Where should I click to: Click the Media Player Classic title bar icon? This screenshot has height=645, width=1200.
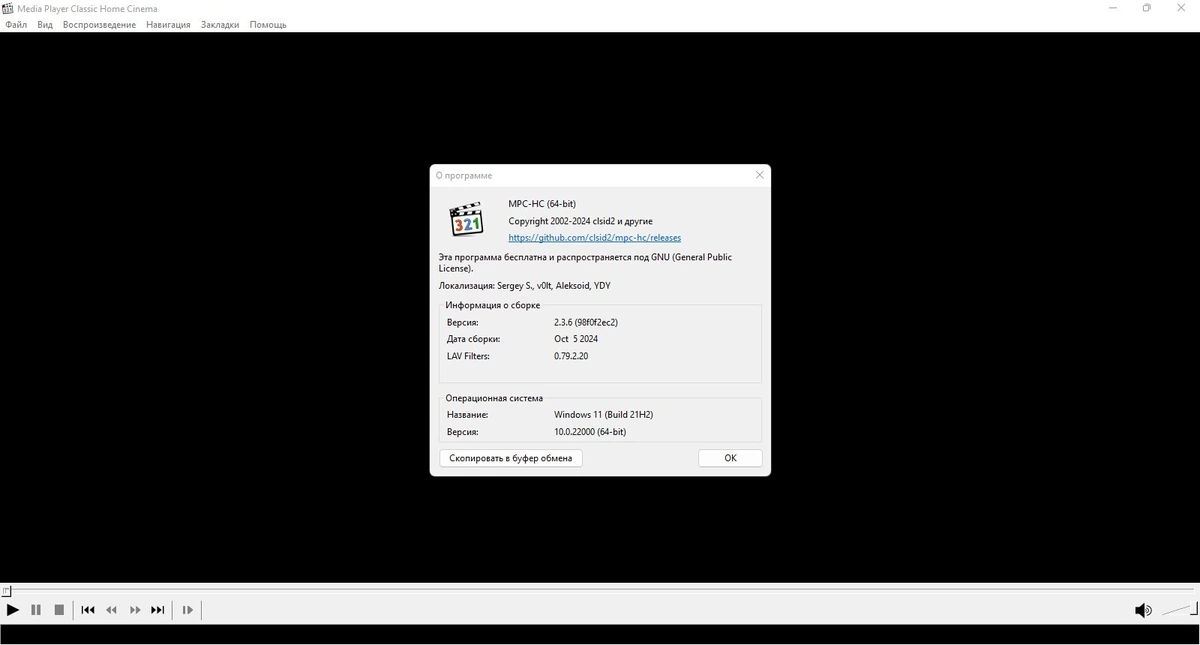pyautogui.click(x=8, y=8)
